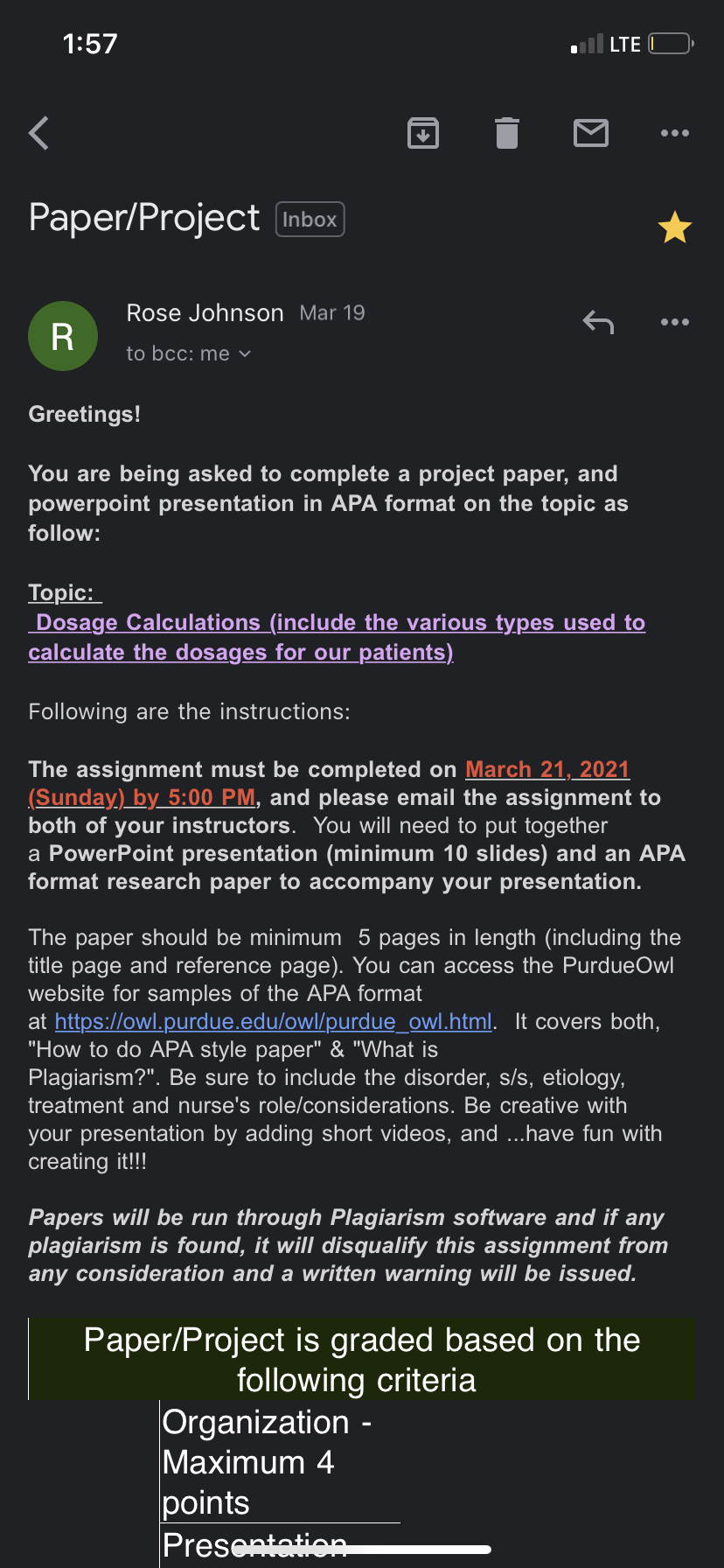Go back using the left arrow
Viewport: 724px width, 1568px height.
[x=38, y=133]
